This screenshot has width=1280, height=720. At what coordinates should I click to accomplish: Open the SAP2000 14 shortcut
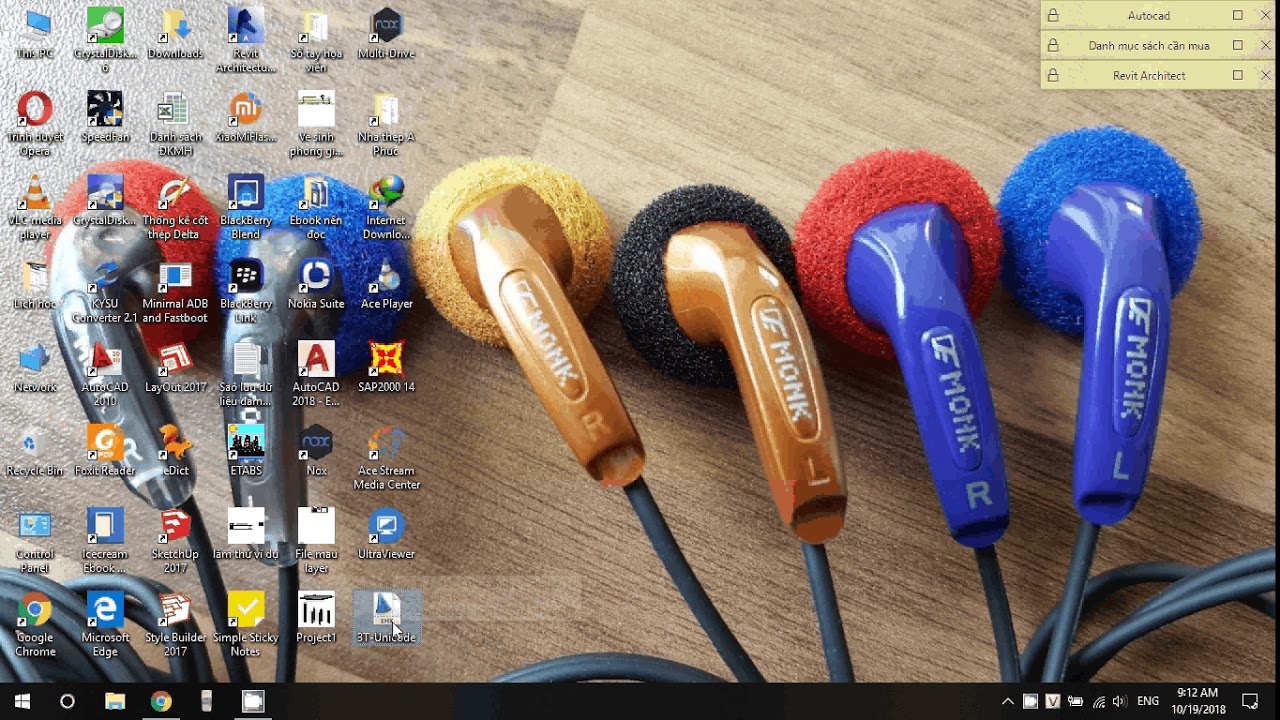pos(386,367)
